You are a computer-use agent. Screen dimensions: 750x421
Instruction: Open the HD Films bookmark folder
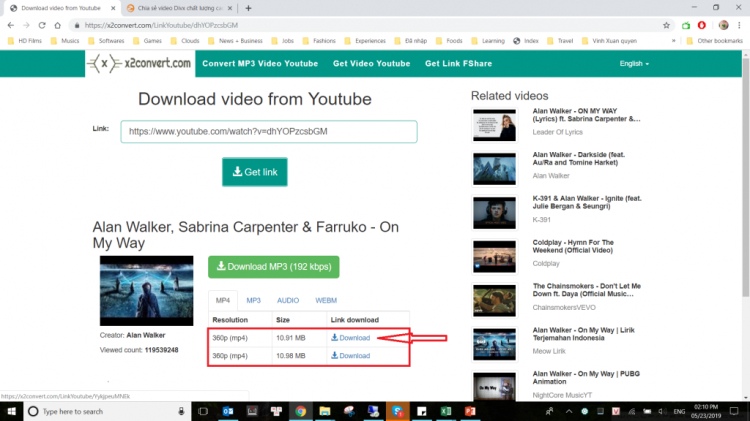(25, 41)
